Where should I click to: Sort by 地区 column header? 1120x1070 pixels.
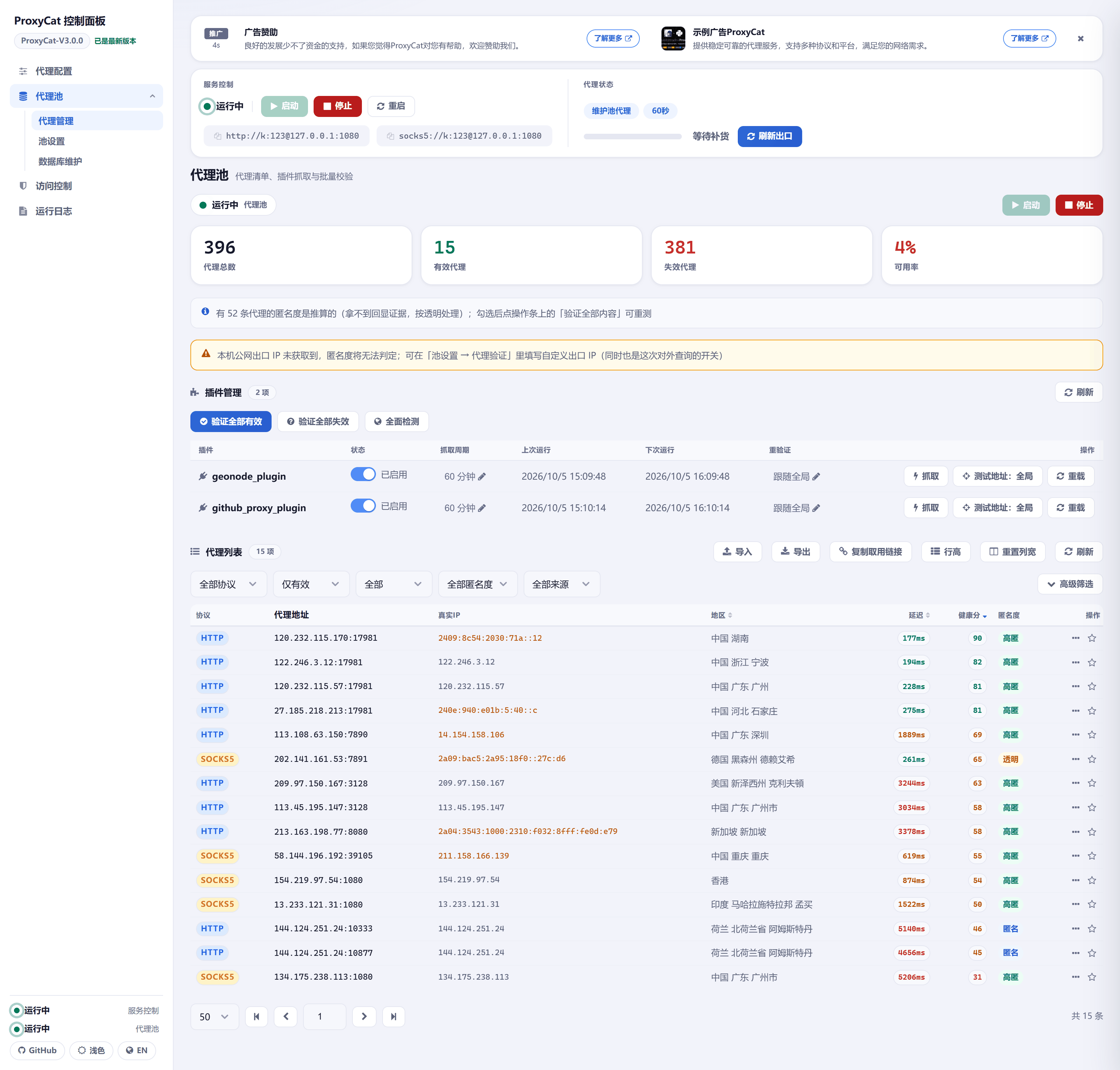click(x=721, y=616)
